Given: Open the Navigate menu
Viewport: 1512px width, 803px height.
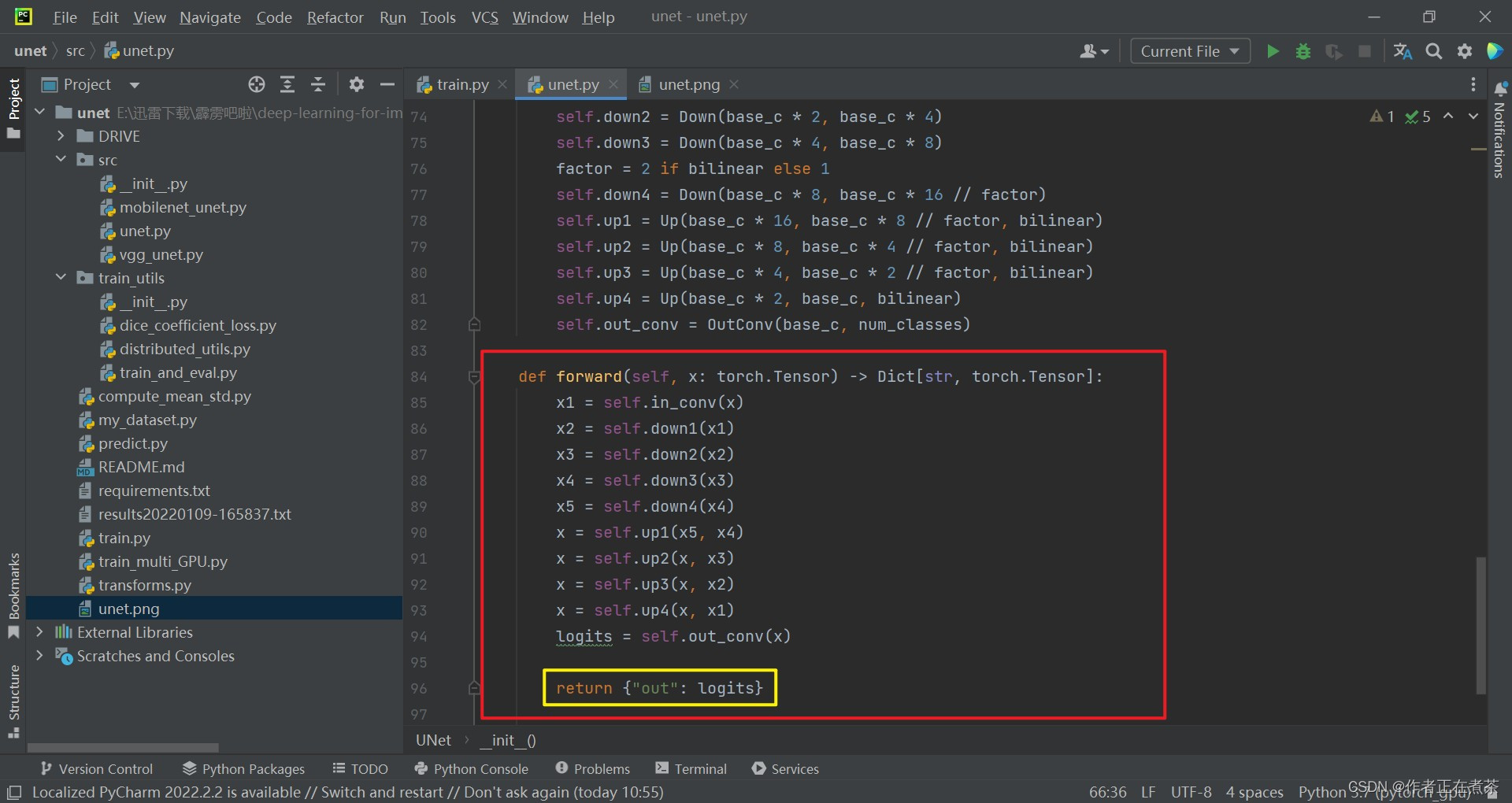Looking at the screenshot, I should [x=210, y=17].
